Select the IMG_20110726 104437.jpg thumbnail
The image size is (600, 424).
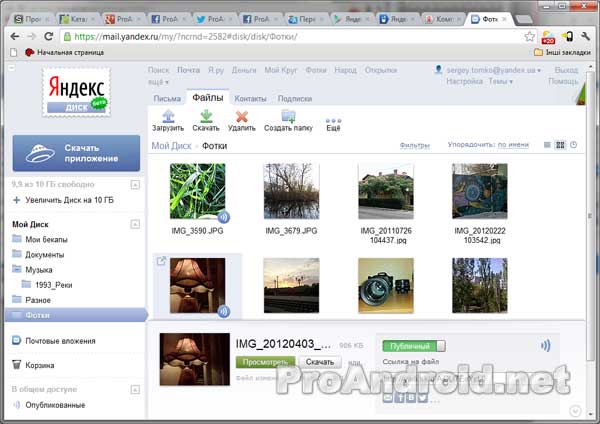pyautogui.click(x=386, y=191)
